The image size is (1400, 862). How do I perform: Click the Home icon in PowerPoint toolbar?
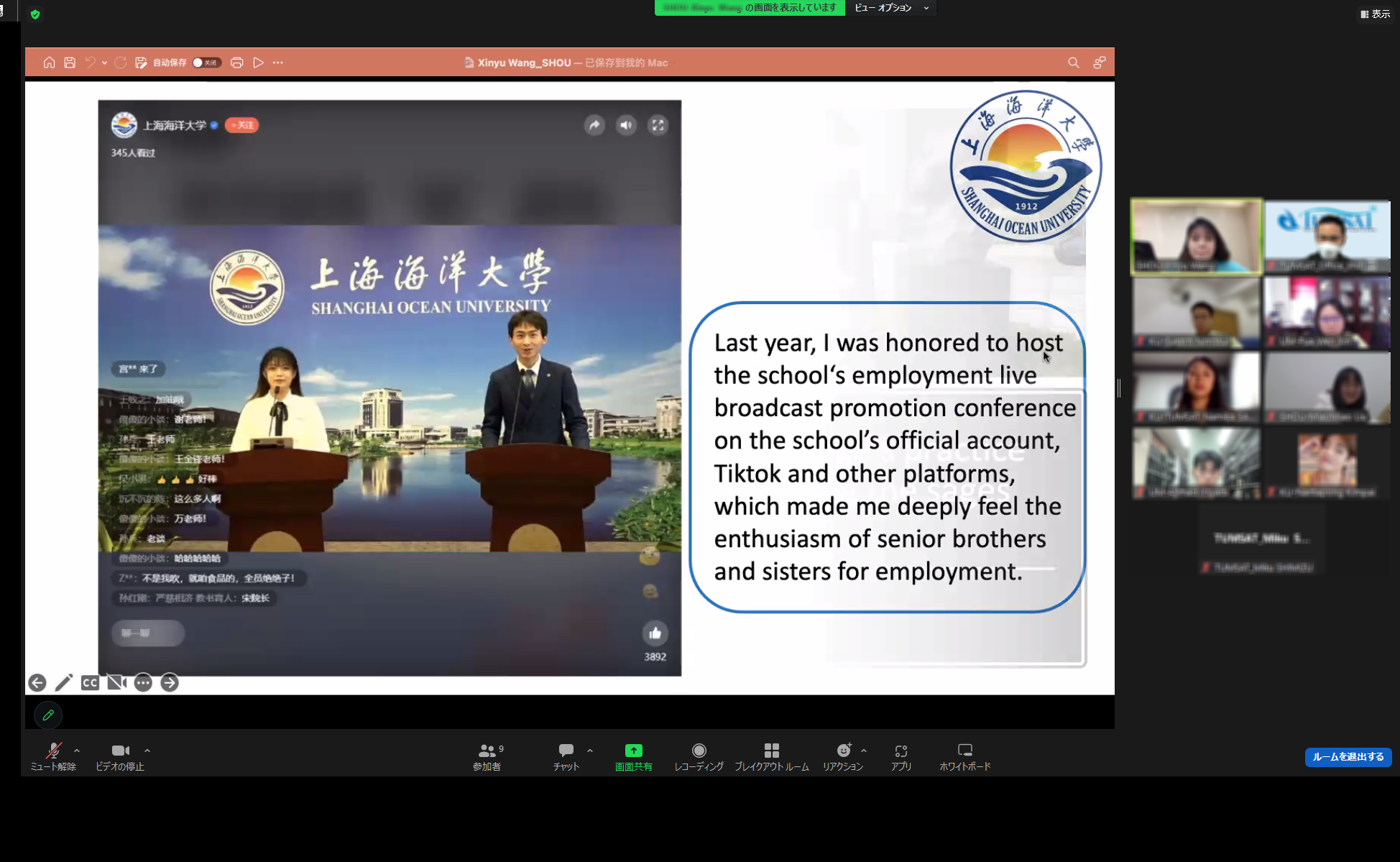coord(49,63)
